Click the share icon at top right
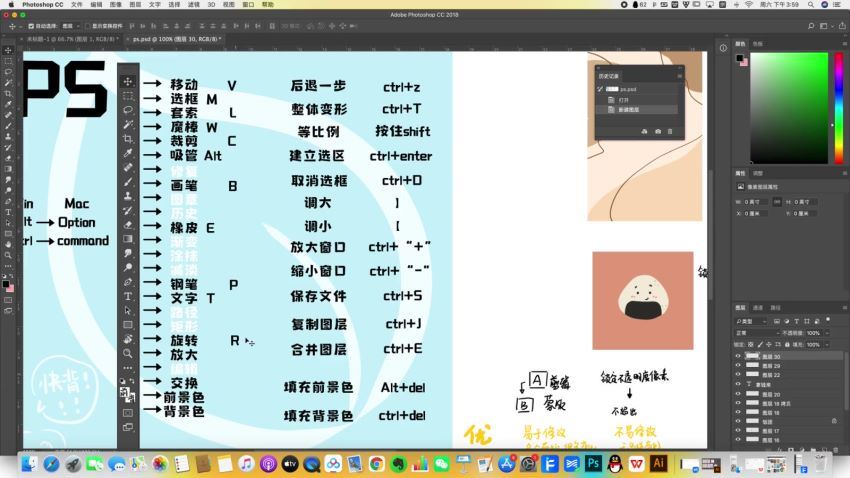The width and height of the screenshot is (850, 478). coord(842,25)
